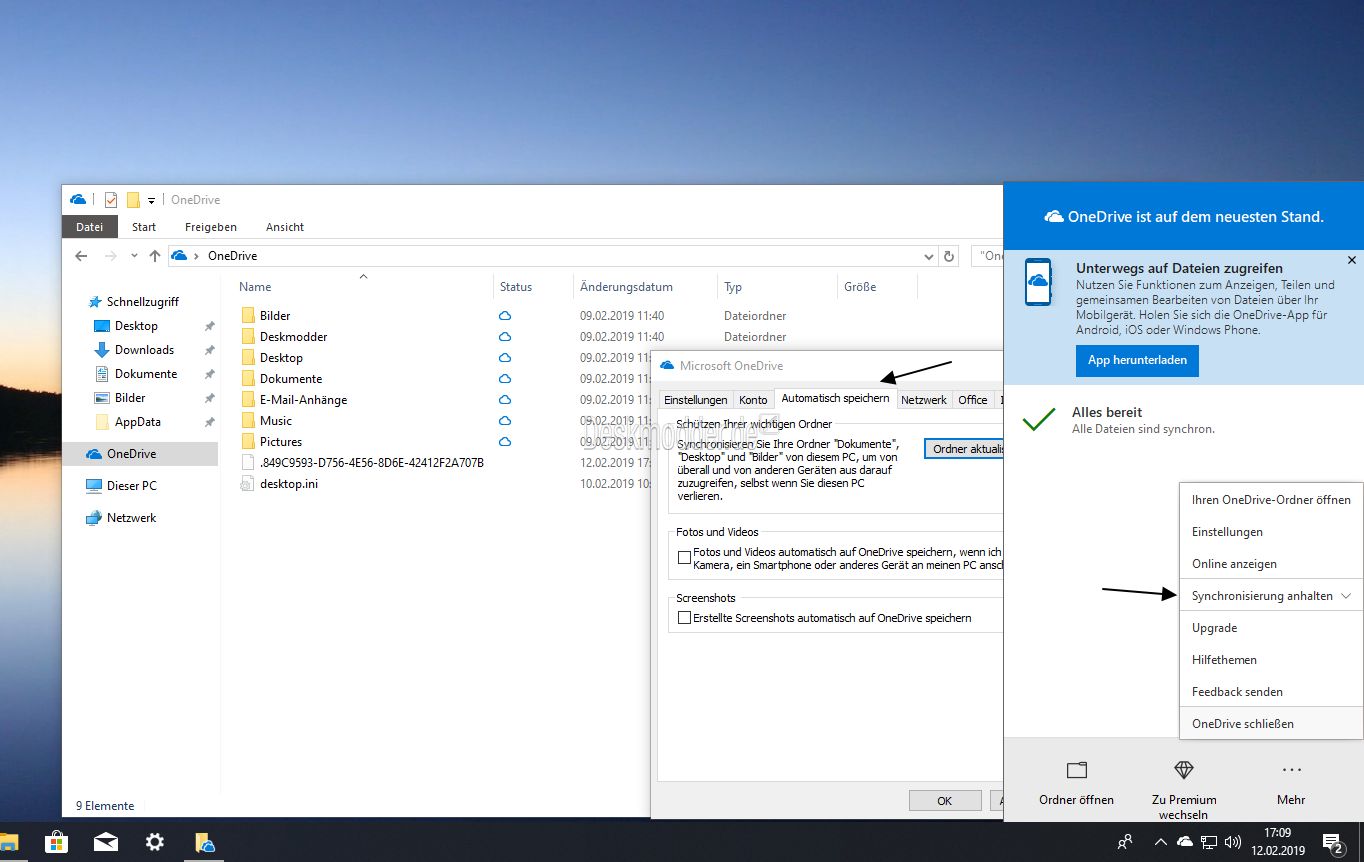The height and width of the screenshot is (862, 1364).
Task: Click the OneDrive search field in Explorer
Action: (988, 256)
